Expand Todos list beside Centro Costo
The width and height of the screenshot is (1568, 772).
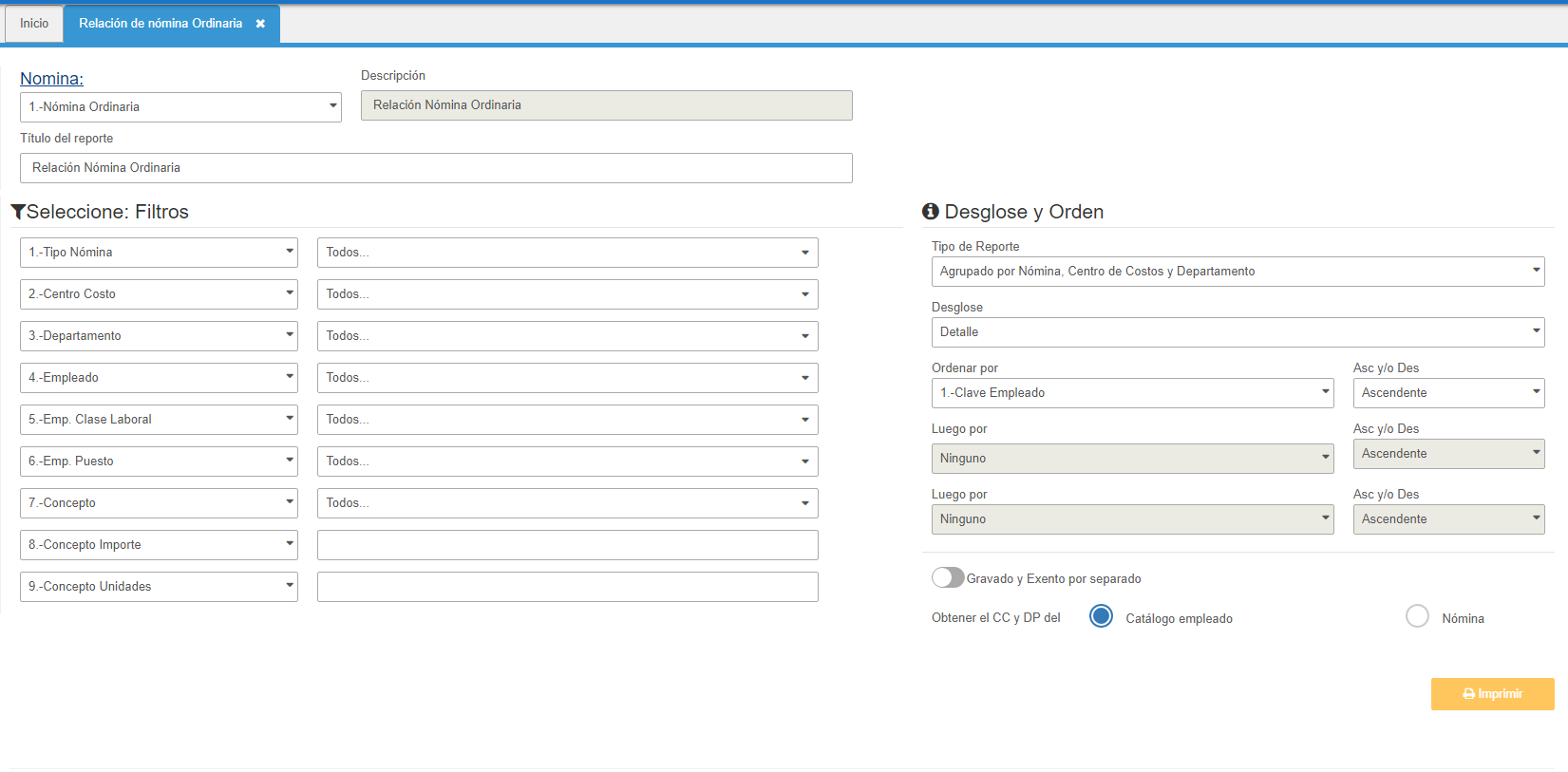567,294
